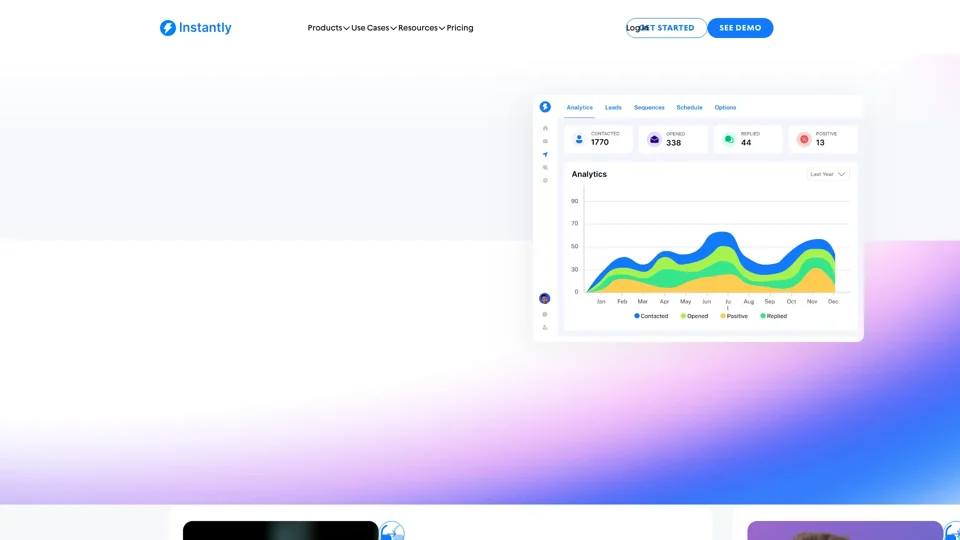Open the gear settings icon in dashboard sidebar
This screenshot has width=960, height=540.
click(545, 181)
